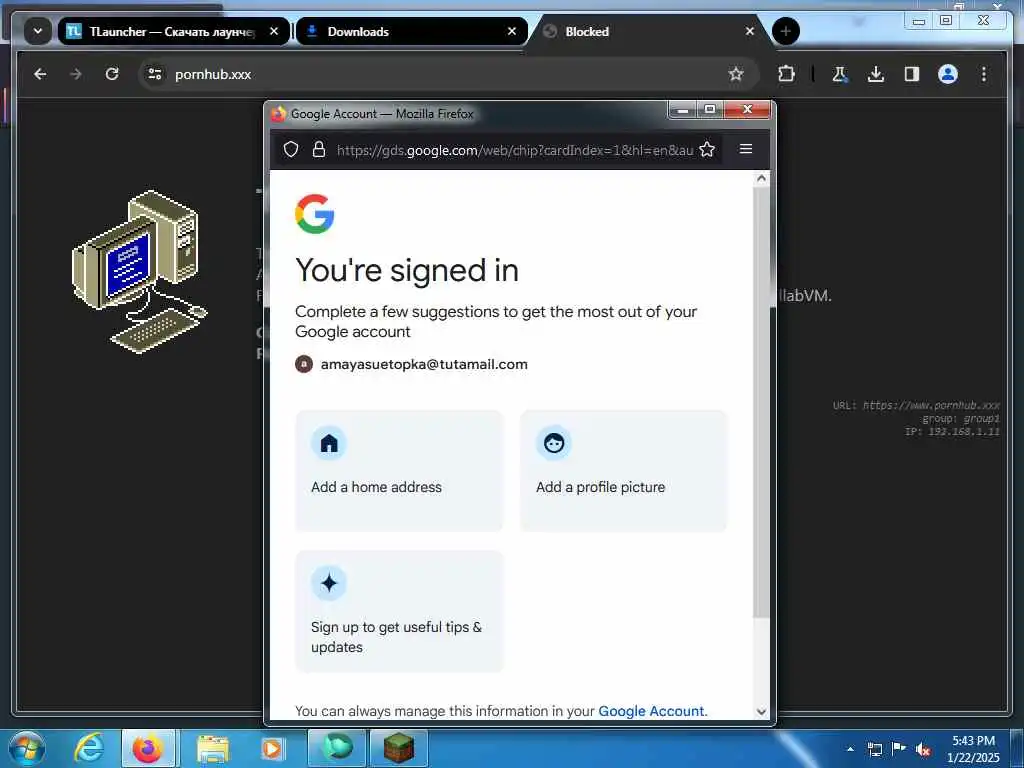1024x768 pixels.
Task: Open Firefox hamburger application menu
Action: pyautogui.click(x=746, y=149)
